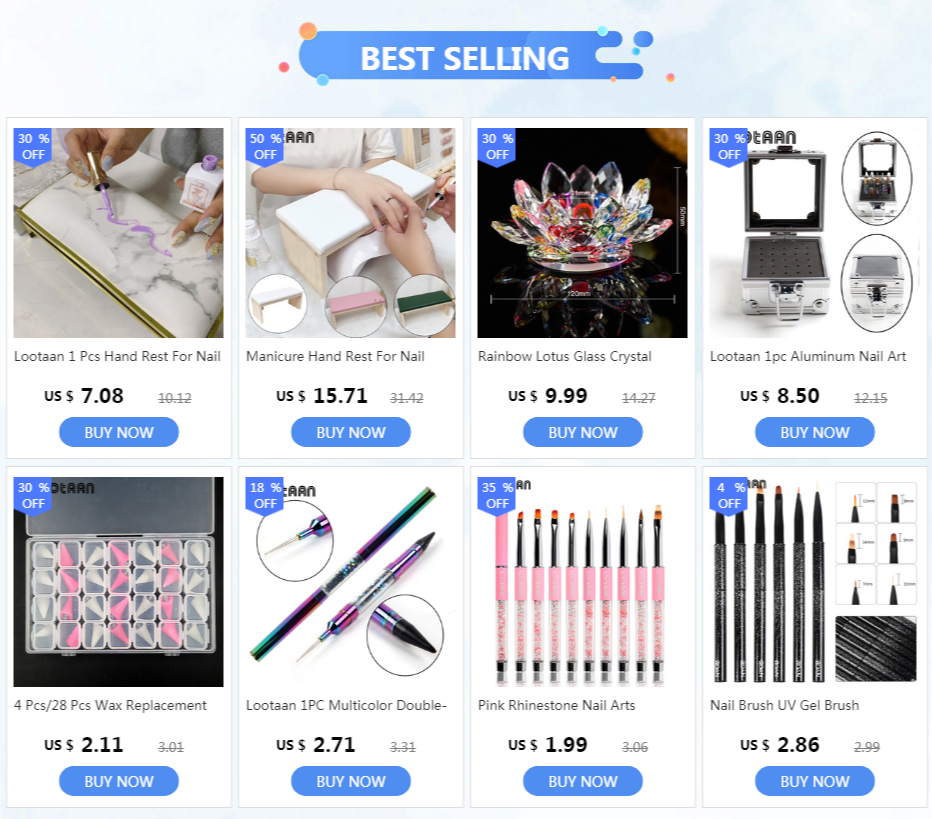The image size is (932, 819).
Task: Buy the Lootaan Hand Rest at 7.08
Action: coord(119,432)
